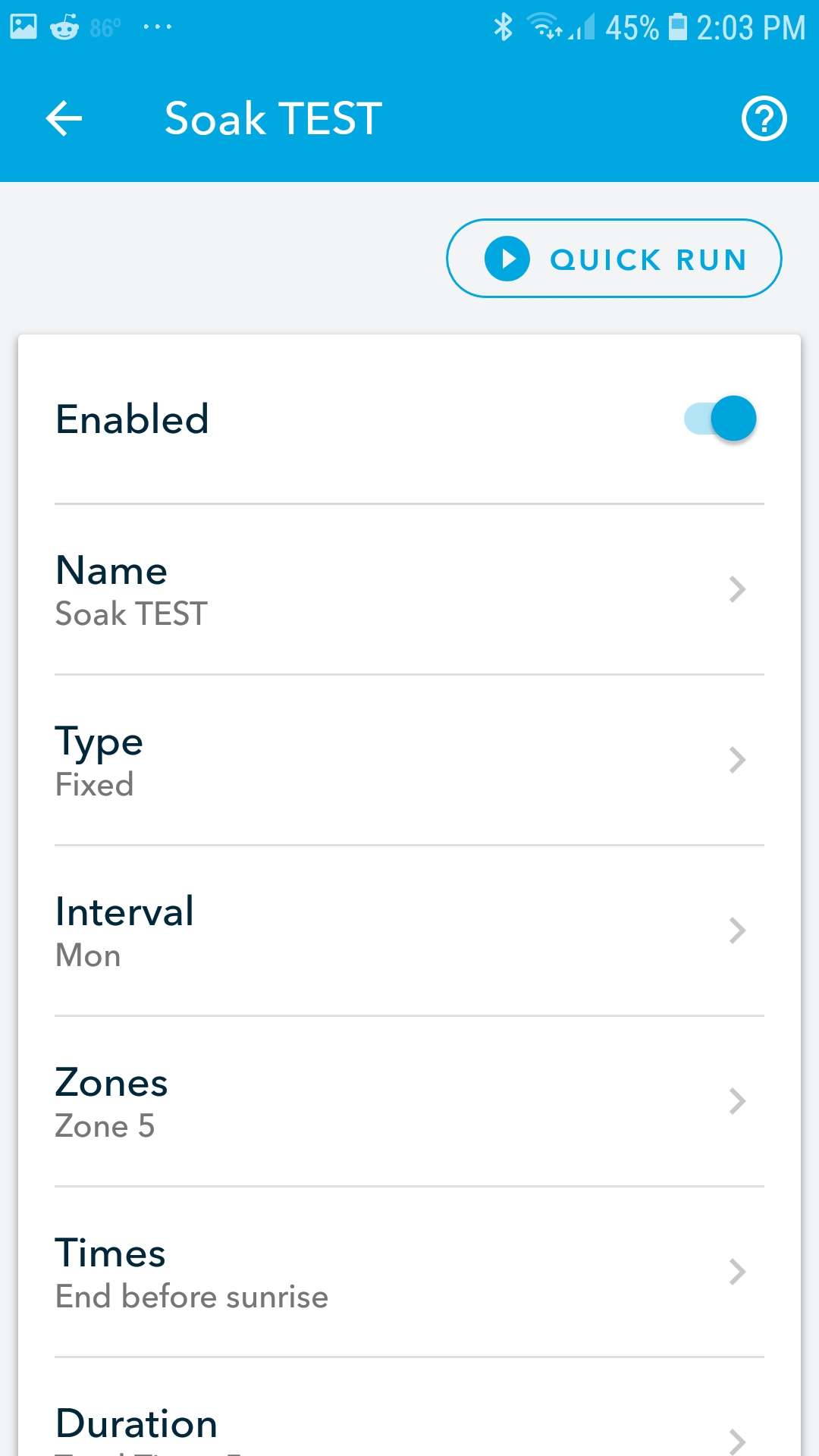The width and height of the screenshot is (819, 1456).
Task: Expand the Type row chevron
Action: click(737, 760)
